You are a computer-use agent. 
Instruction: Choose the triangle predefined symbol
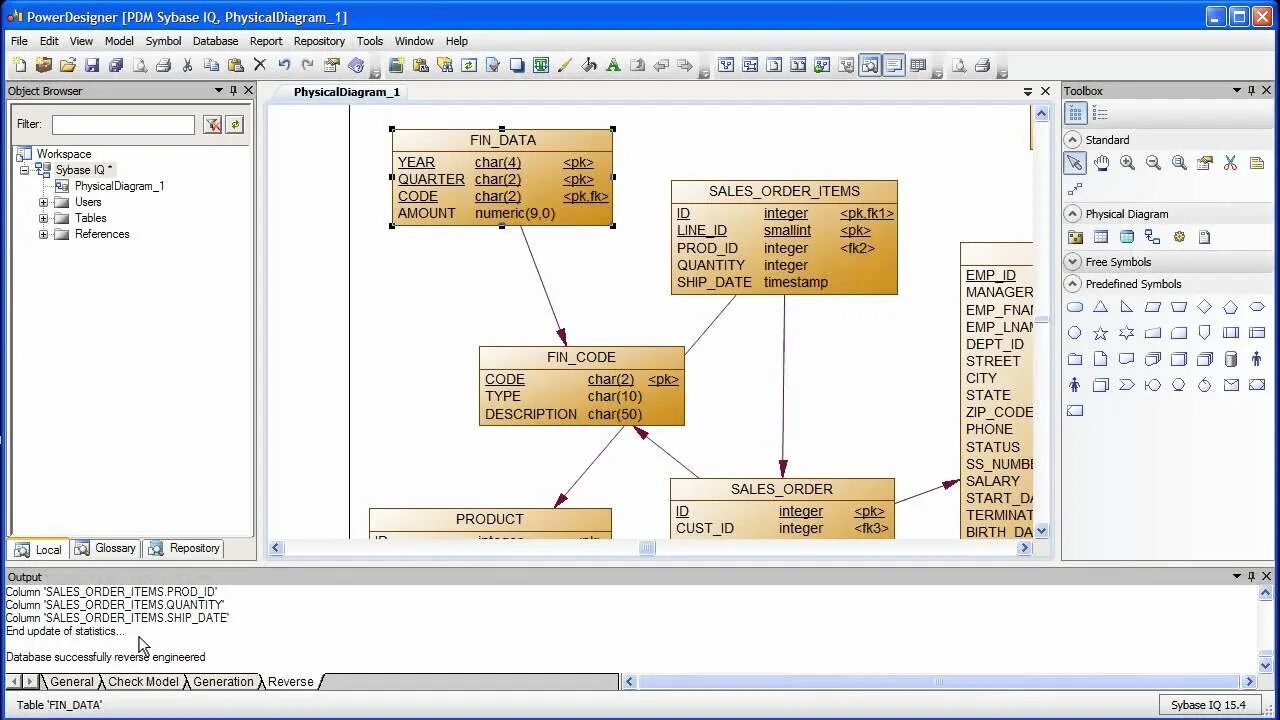1101,307
